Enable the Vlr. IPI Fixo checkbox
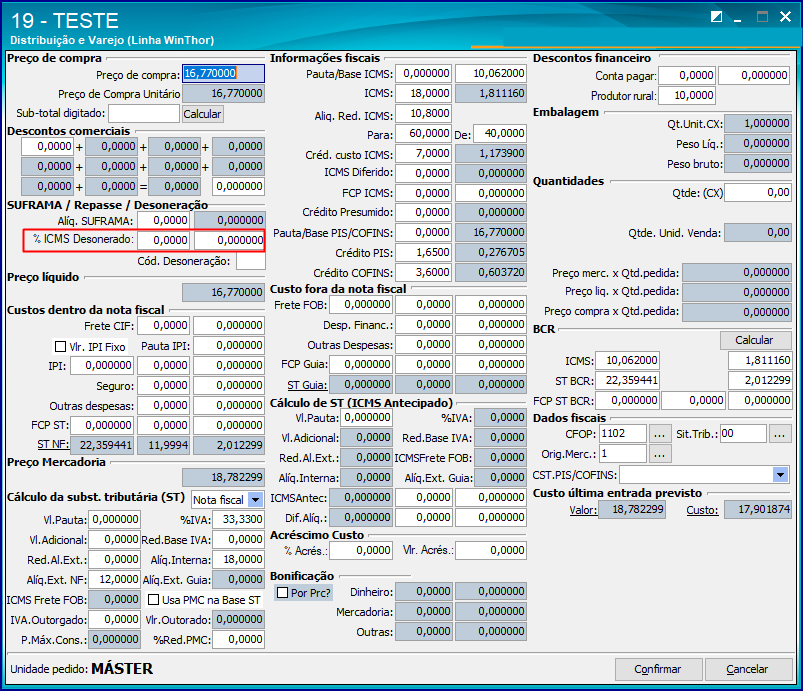Image resolution: width=803 pixels, height=691 pixels. tap(60, 347)
